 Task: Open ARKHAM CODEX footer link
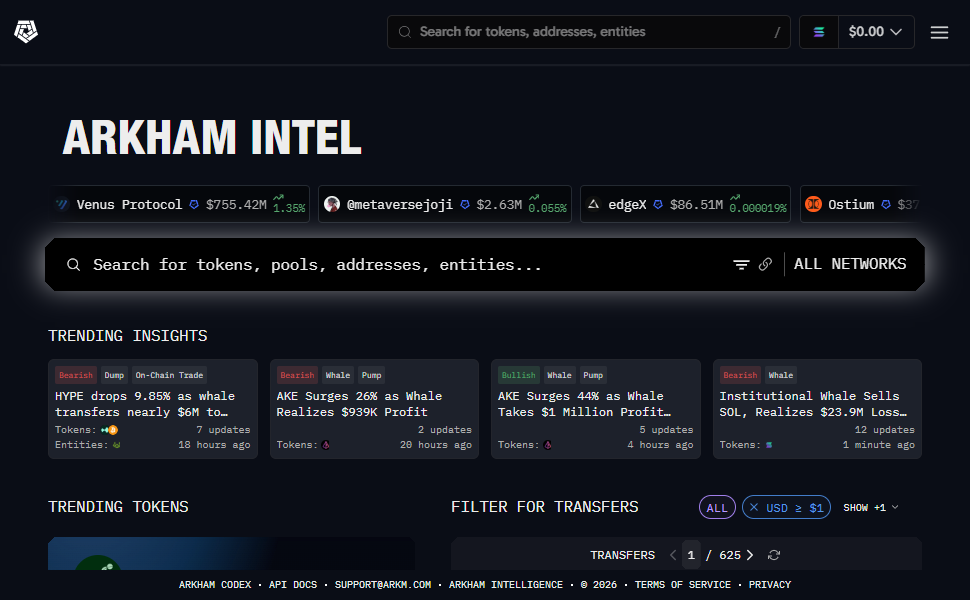215,585
